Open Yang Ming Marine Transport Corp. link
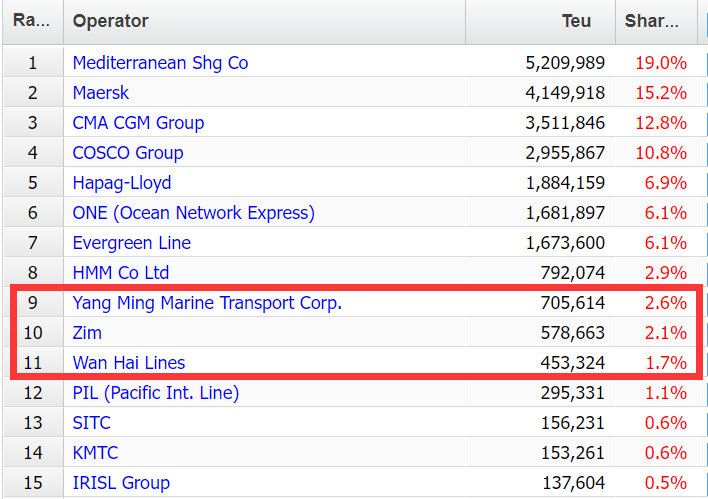708x499 pixels. [x=207, y=303]
